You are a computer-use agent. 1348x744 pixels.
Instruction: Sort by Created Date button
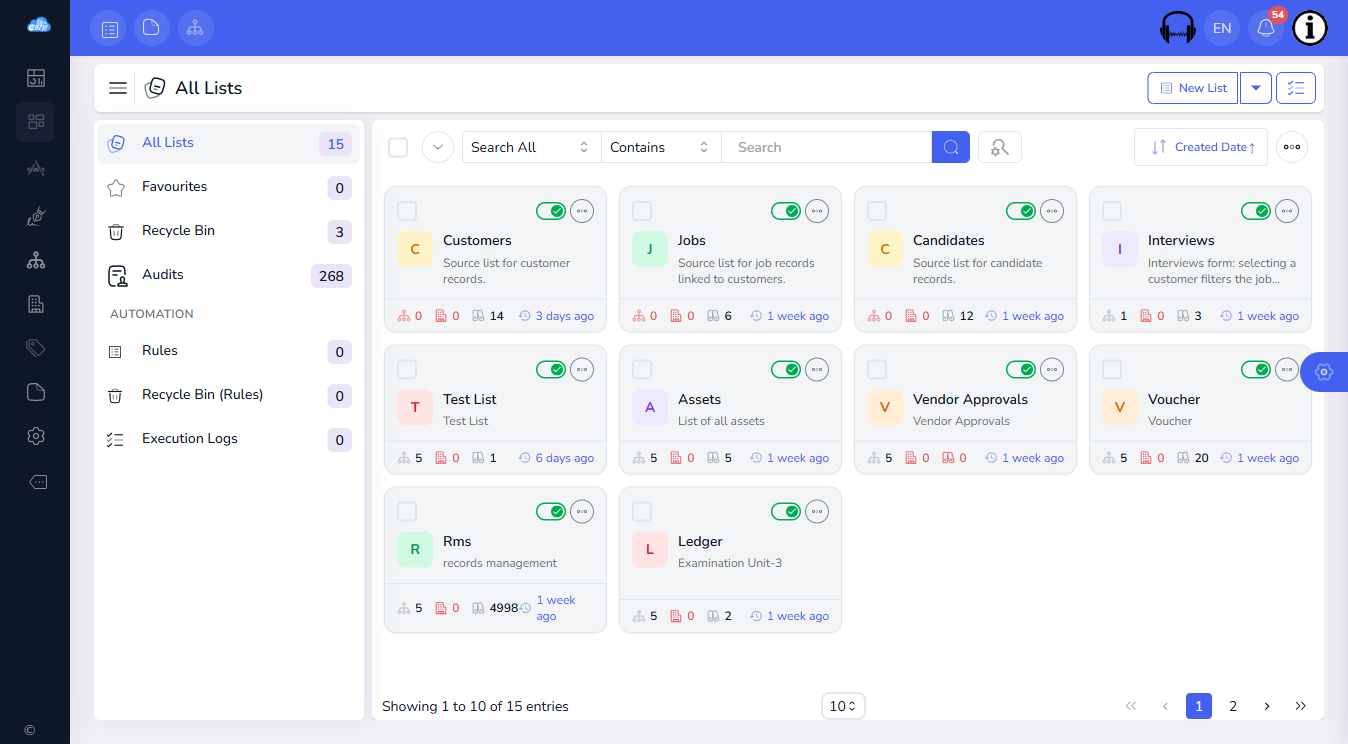[1201, 147]
